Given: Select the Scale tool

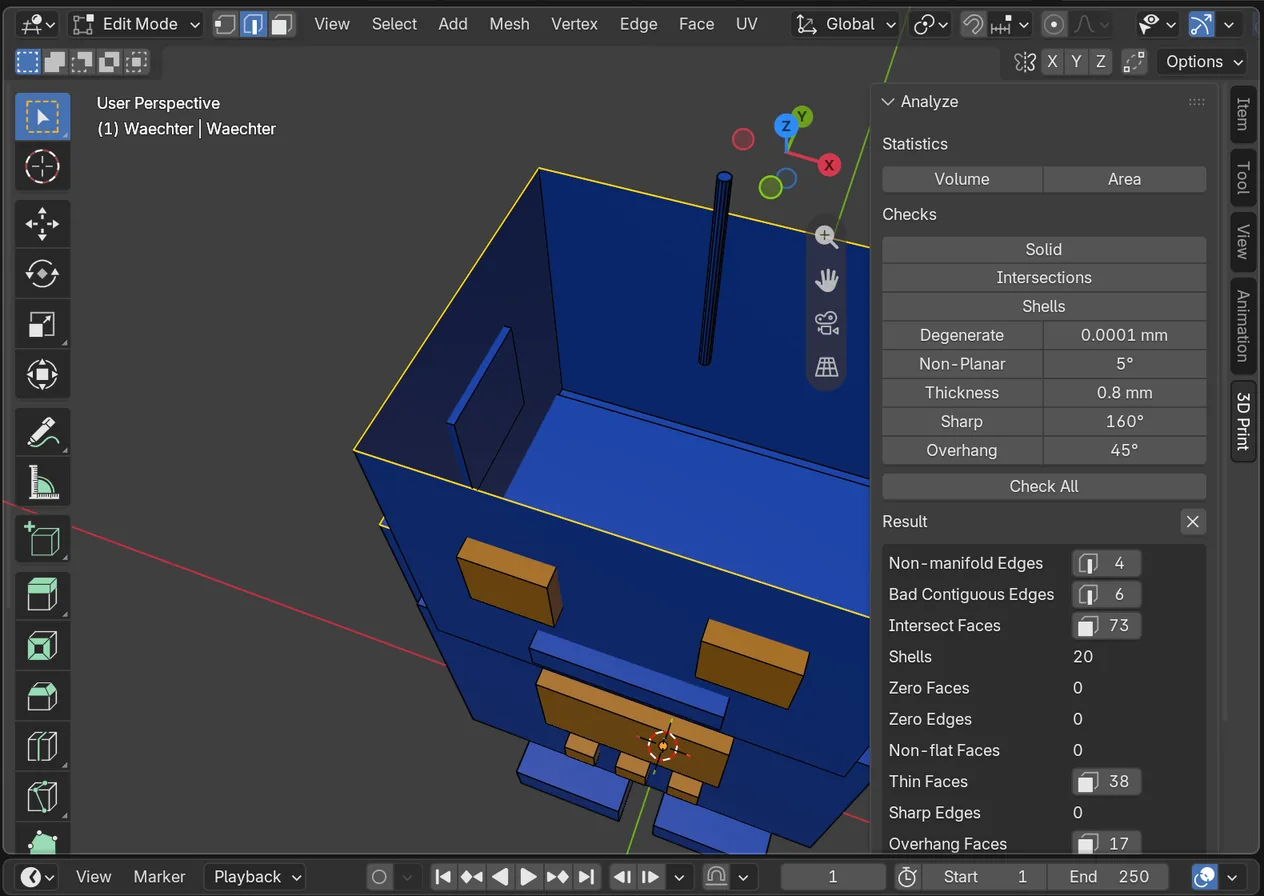Looking at the screenshot, I should (42, 324).
